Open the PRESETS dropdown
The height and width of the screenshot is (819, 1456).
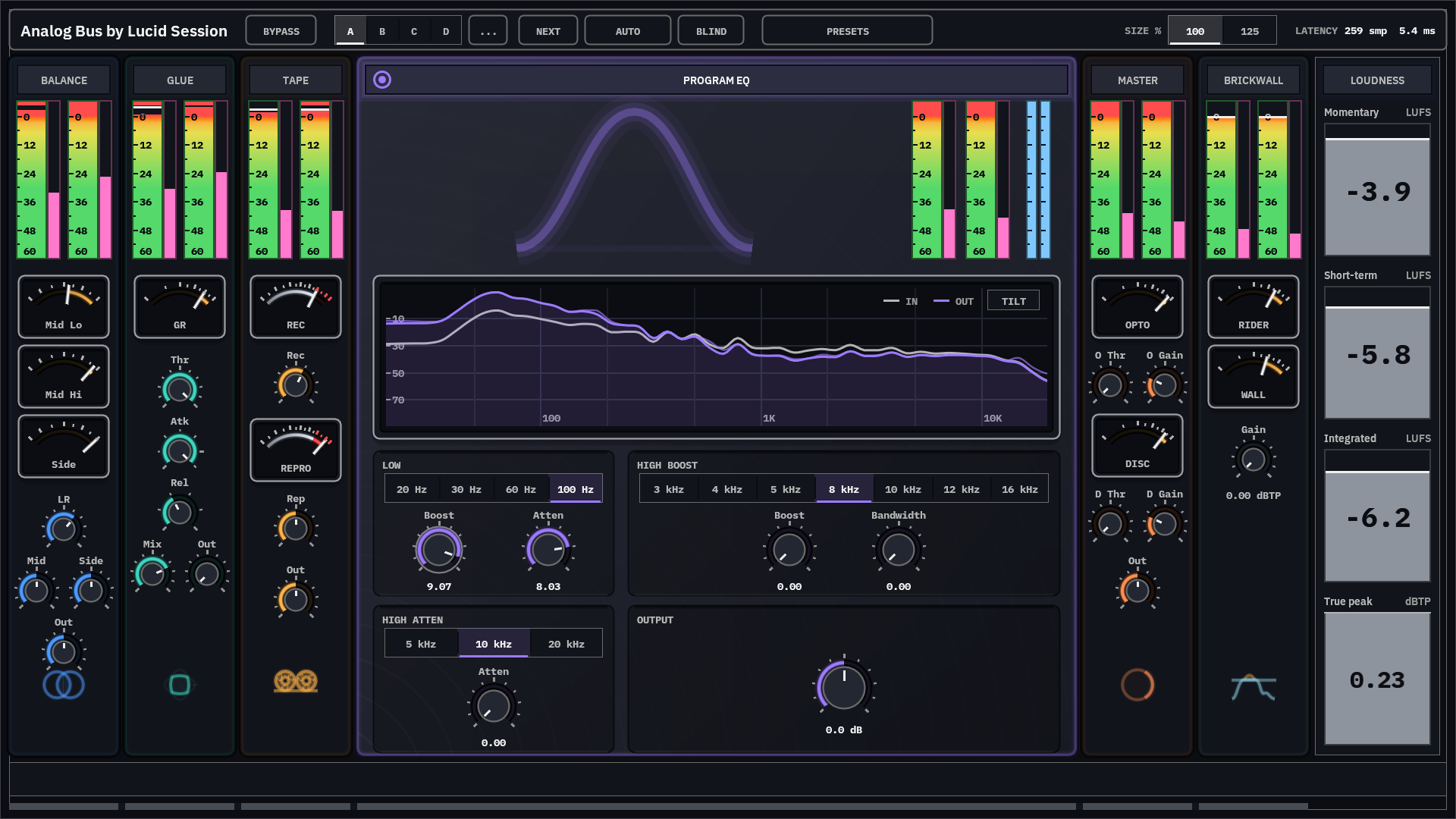click(x=848, y=31)
